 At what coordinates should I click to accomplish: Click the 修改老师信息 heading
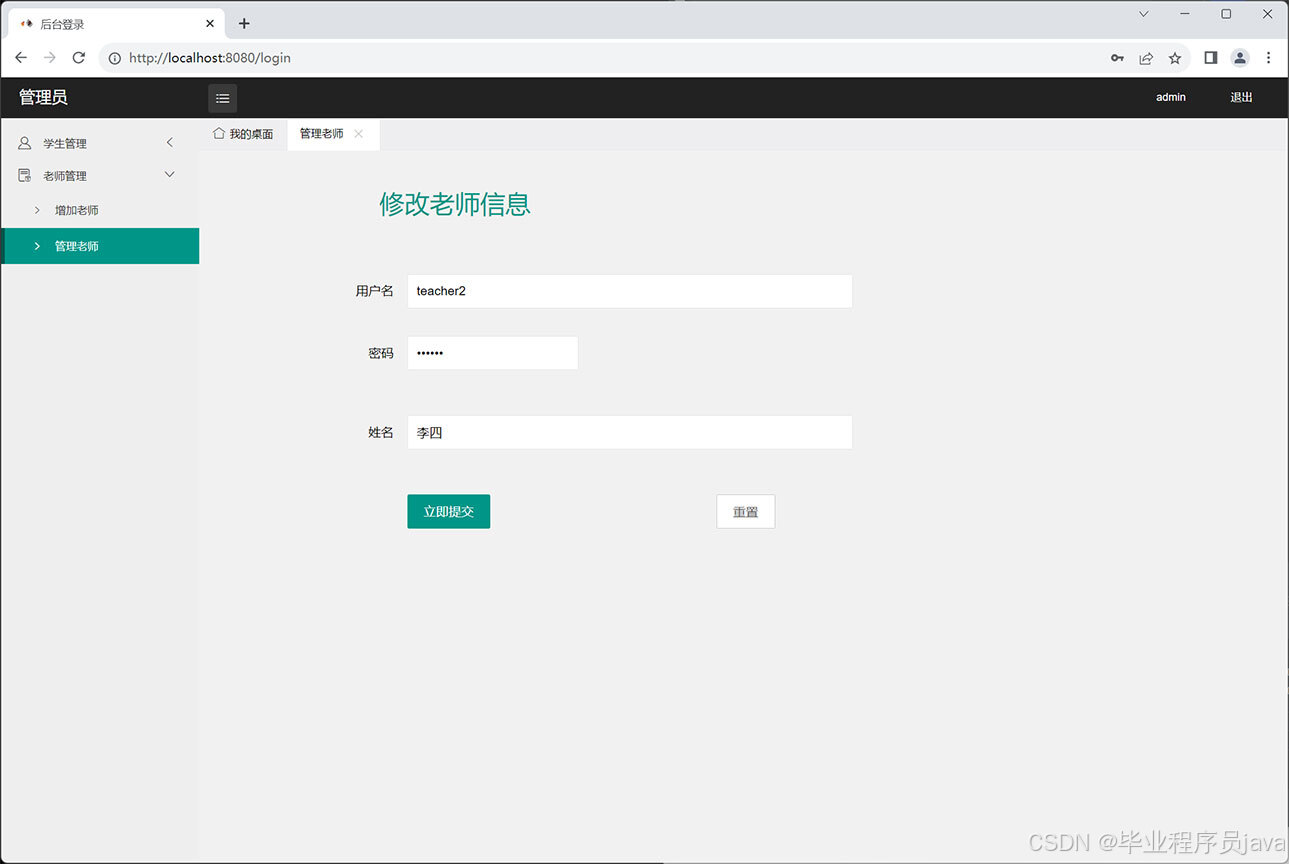[455, 204]
